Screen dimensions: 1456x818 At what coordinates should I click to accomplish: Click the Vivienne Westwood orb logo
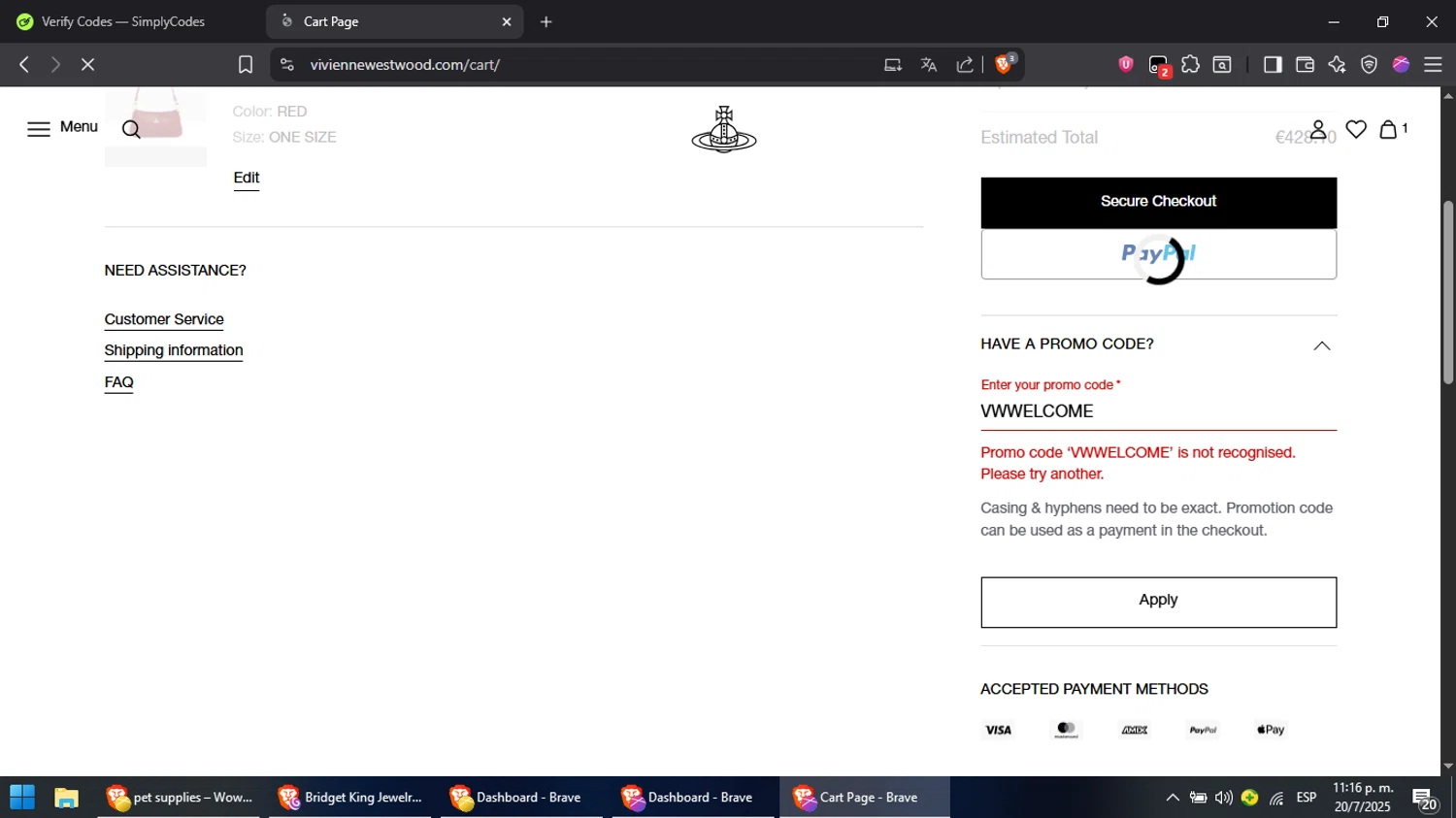point(724,130)
